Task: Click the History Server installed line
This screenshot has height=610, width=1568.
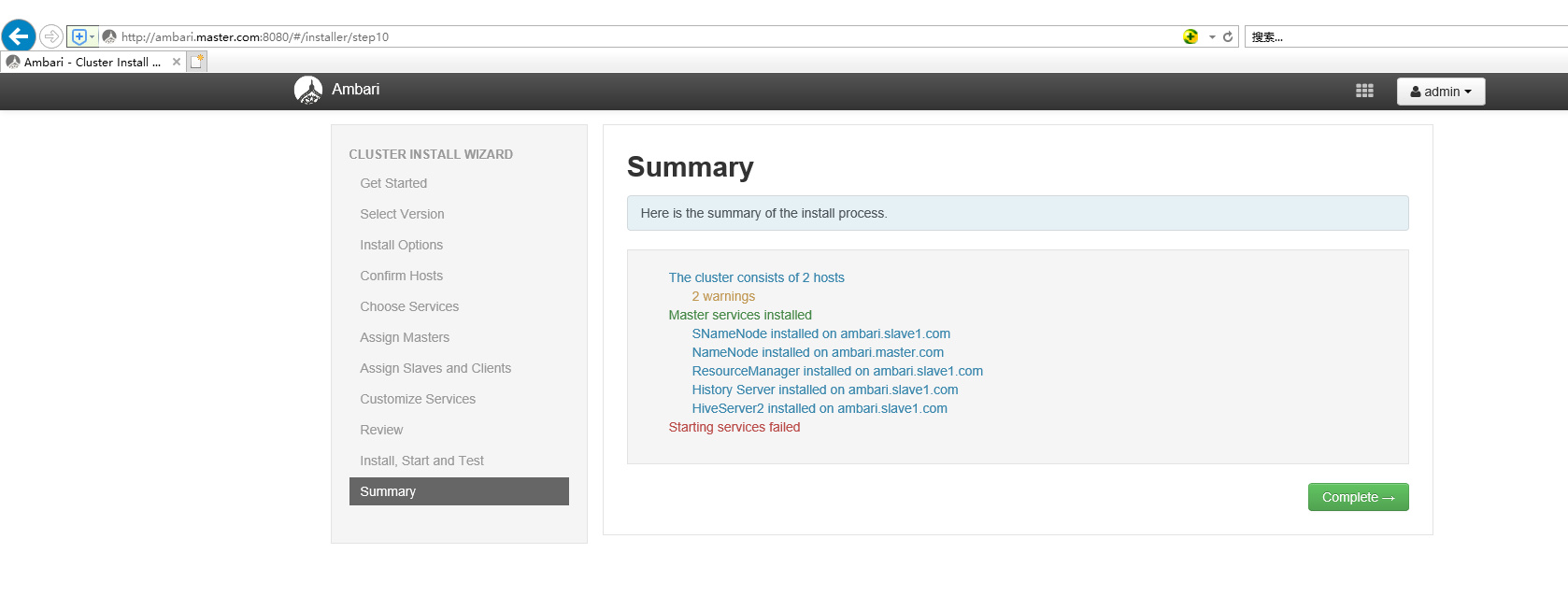Action: 825,390
